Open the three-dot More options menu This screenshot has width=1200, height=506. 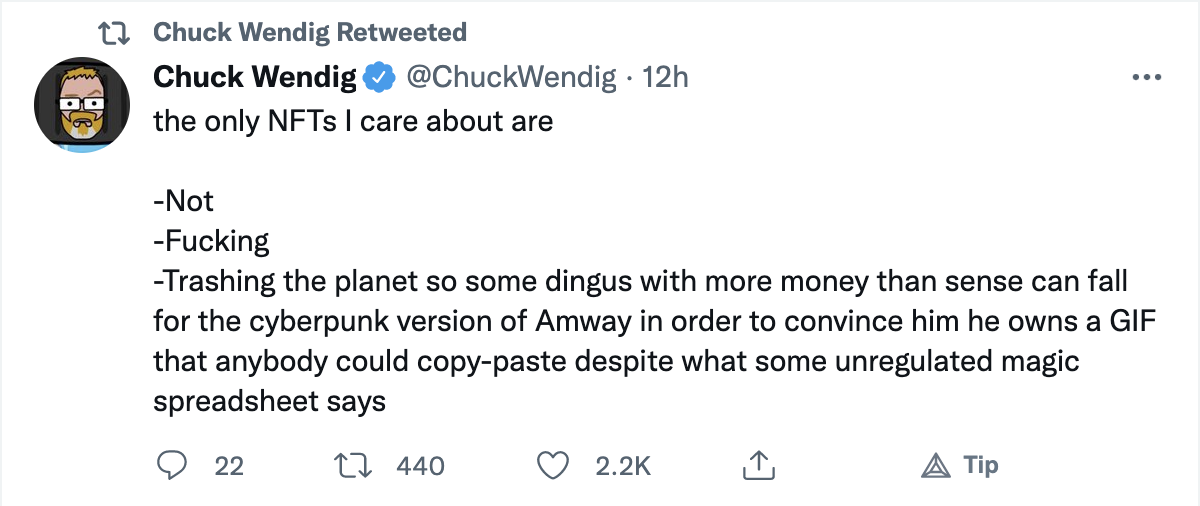1144,78
